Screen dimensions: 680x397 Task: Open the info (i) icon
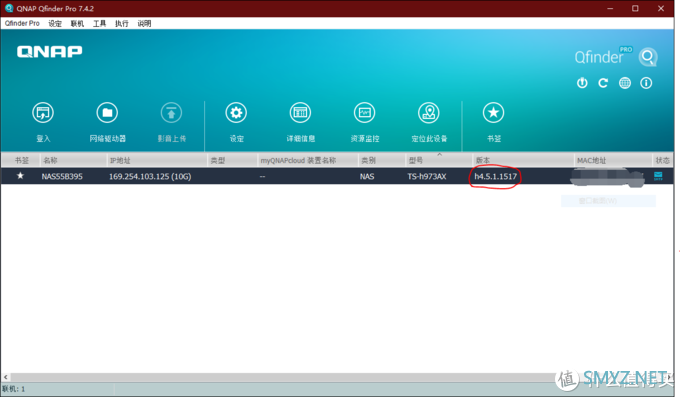pyautogui.click(x=646, y=83)
